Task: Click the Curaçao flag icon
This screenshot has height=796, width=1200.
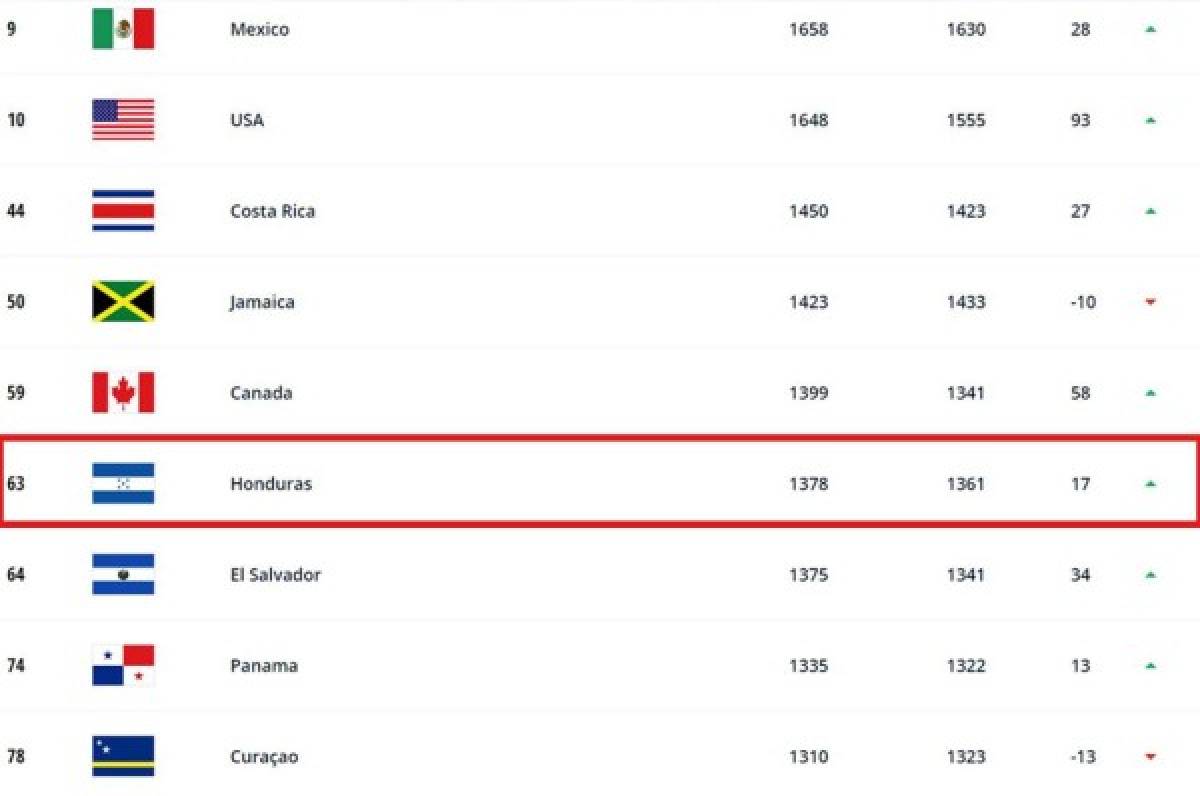Action: [123, 756]
